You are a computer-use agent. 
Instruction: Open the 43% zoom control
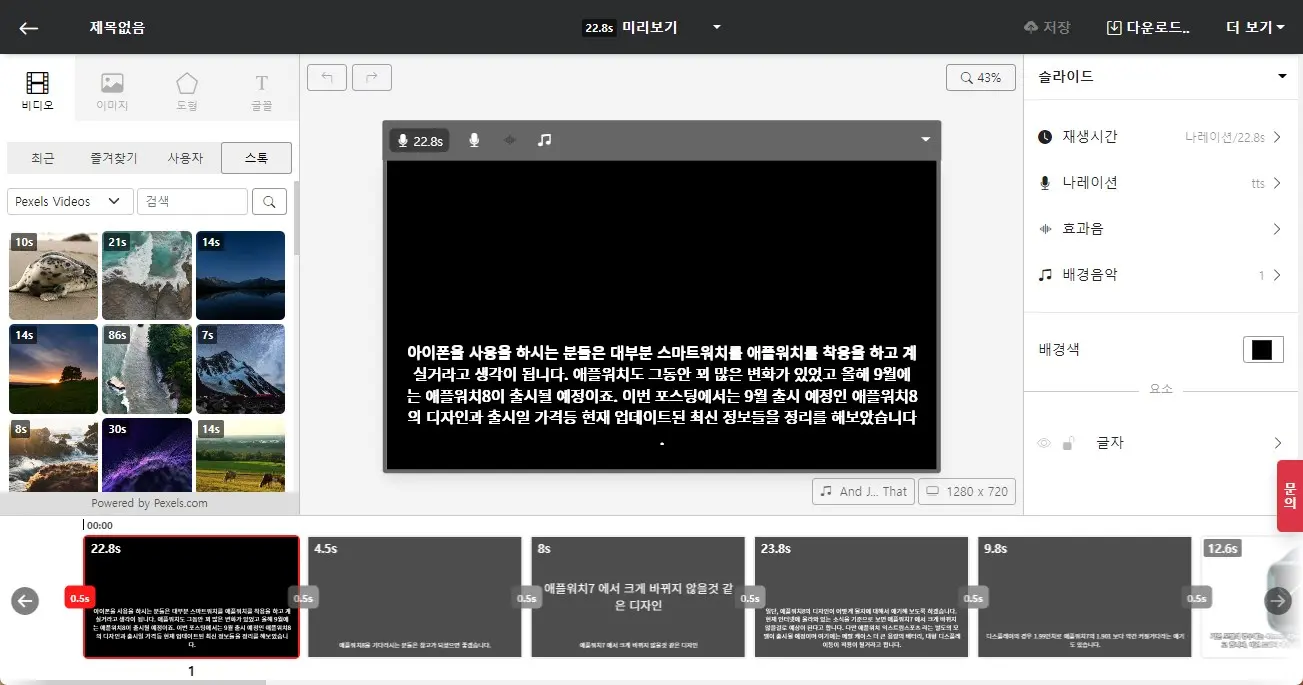coord(981,77)
